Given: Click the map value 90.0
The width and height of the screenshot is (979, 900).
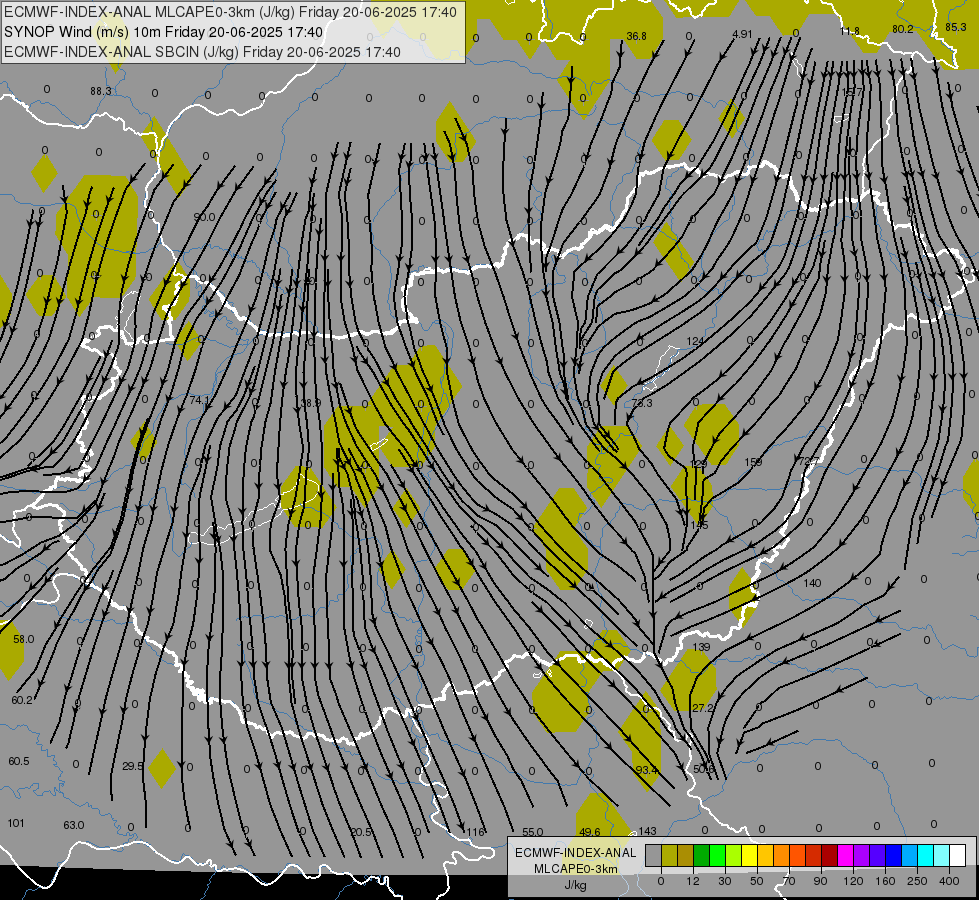Looking at the screenshot, I should pyautogui.click(x=204, y=217).
